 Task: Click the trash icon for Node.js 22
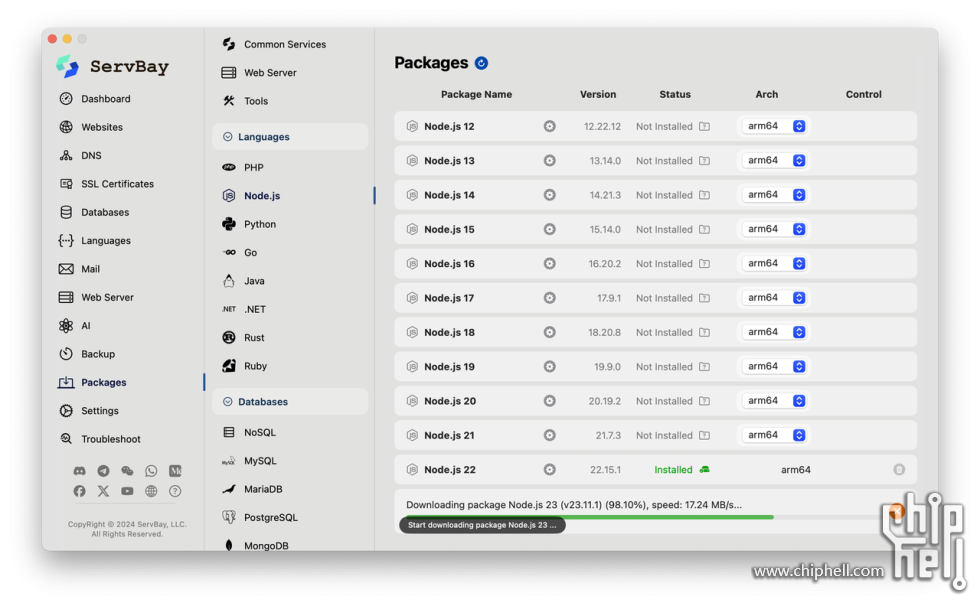(899, 470)
